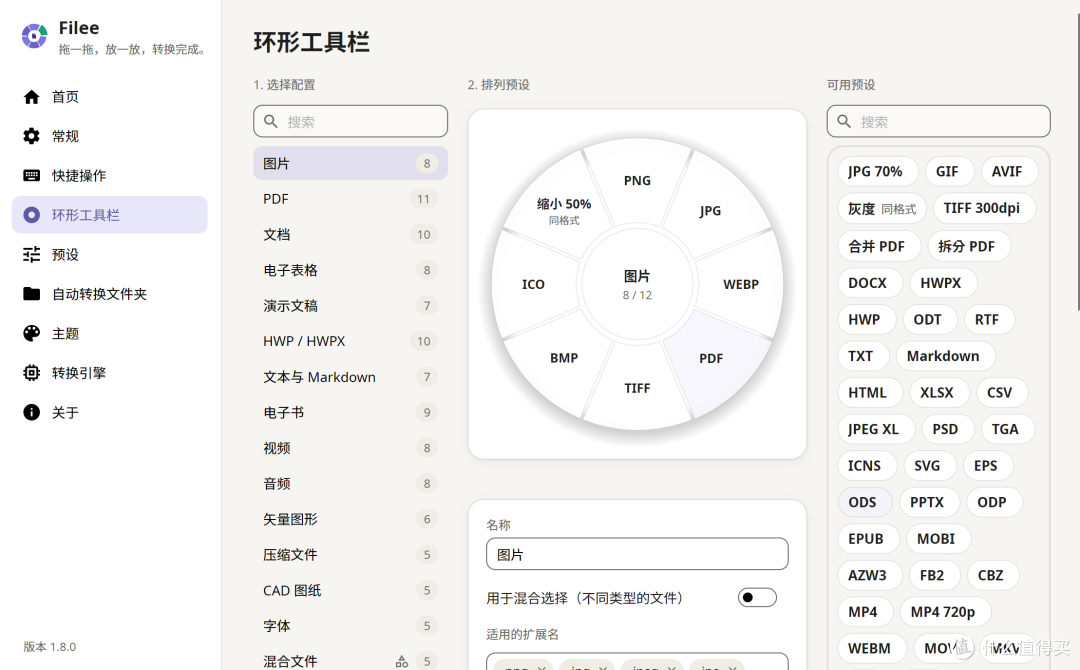Click 缩小 50% segment in wheel
The image size is (1080, 670).
point(563,210)
